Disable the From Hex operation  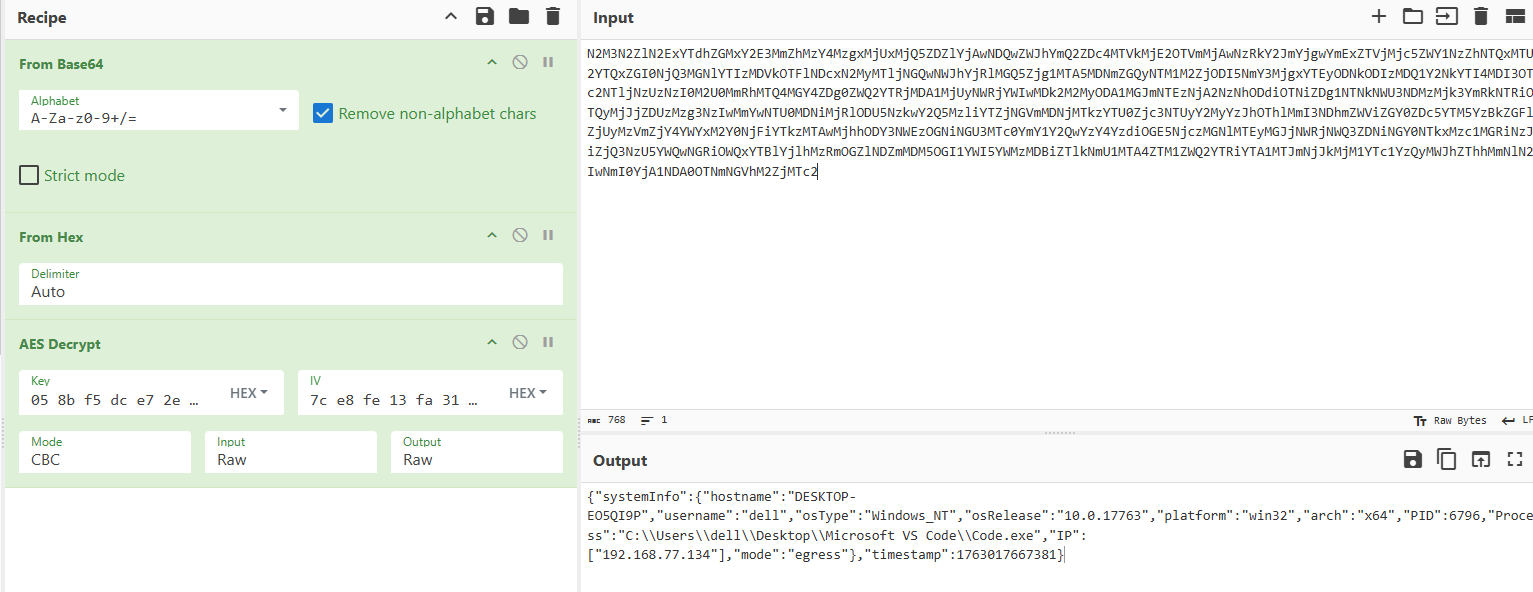point(519,235)
